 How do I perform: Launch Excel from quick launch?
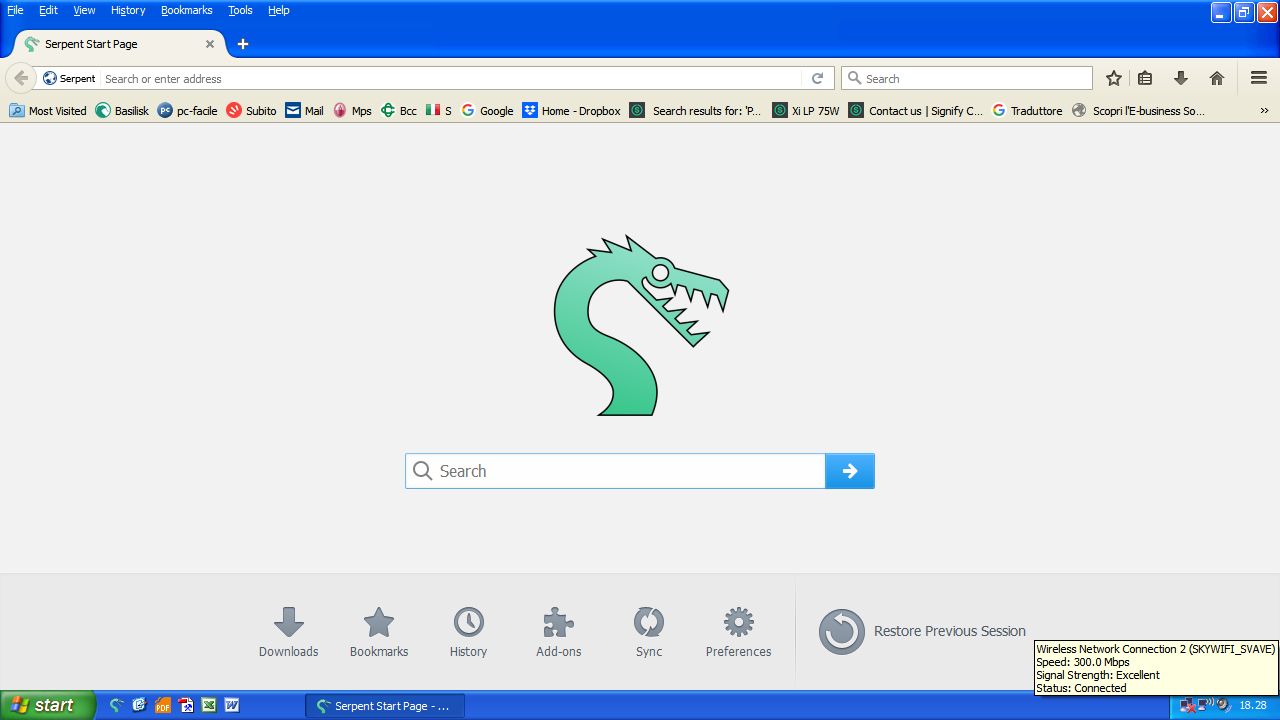[x=209, y=705]
